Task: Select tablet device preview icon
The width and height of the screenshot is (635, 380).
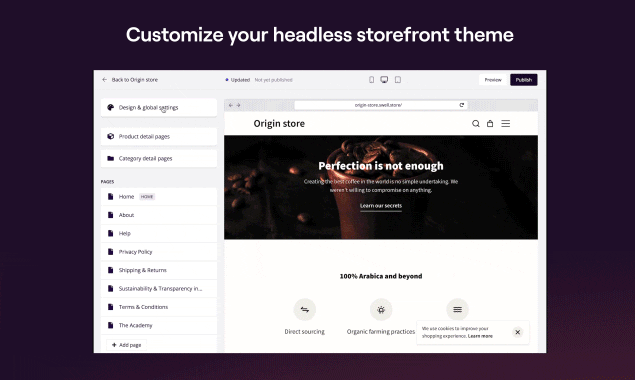Action: click(x=398, y=80)
